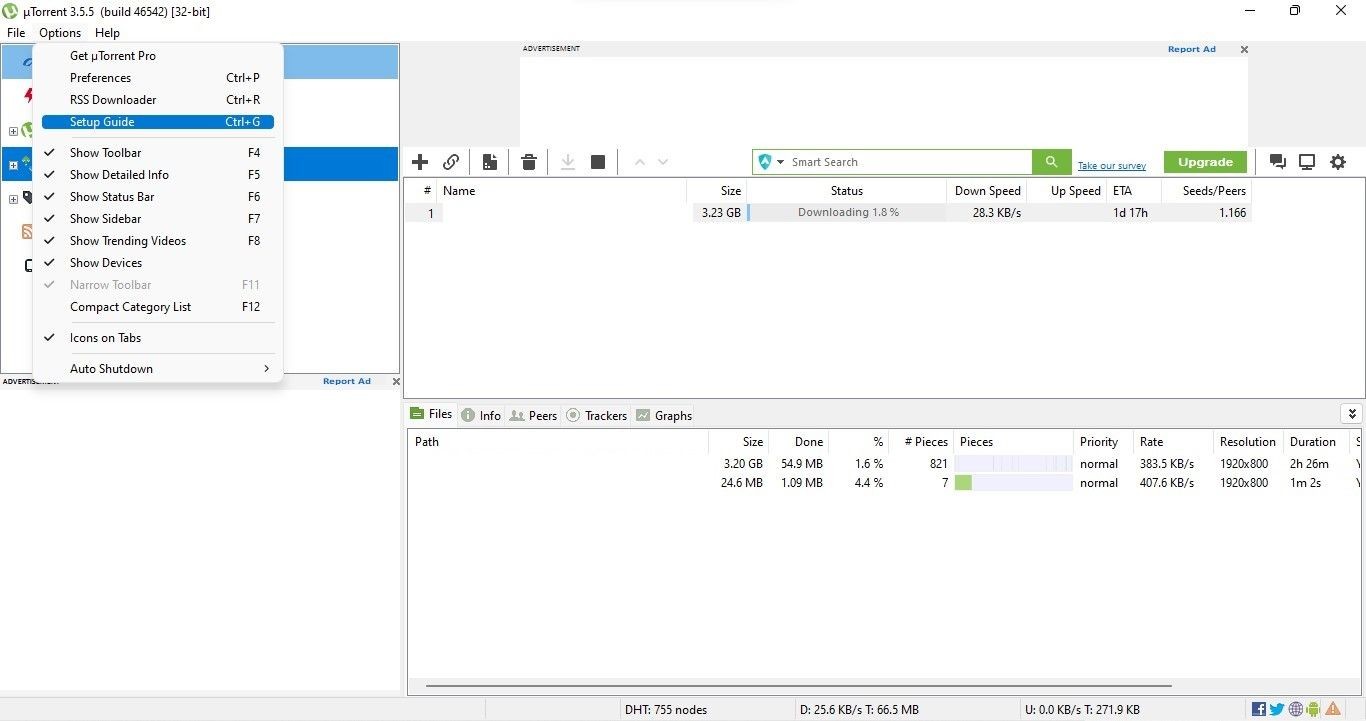Click the black tag Labels icon in sidebar

27,198
